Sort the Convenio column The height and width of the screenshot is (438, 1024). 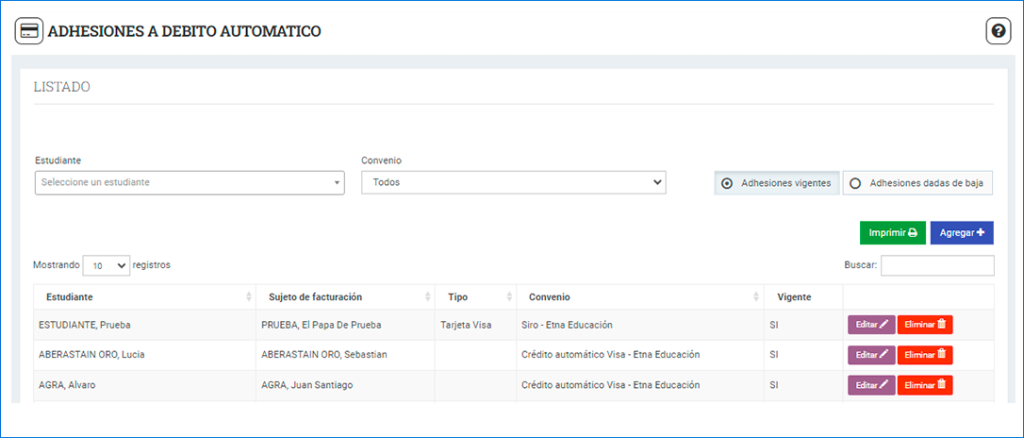point(756,297)
